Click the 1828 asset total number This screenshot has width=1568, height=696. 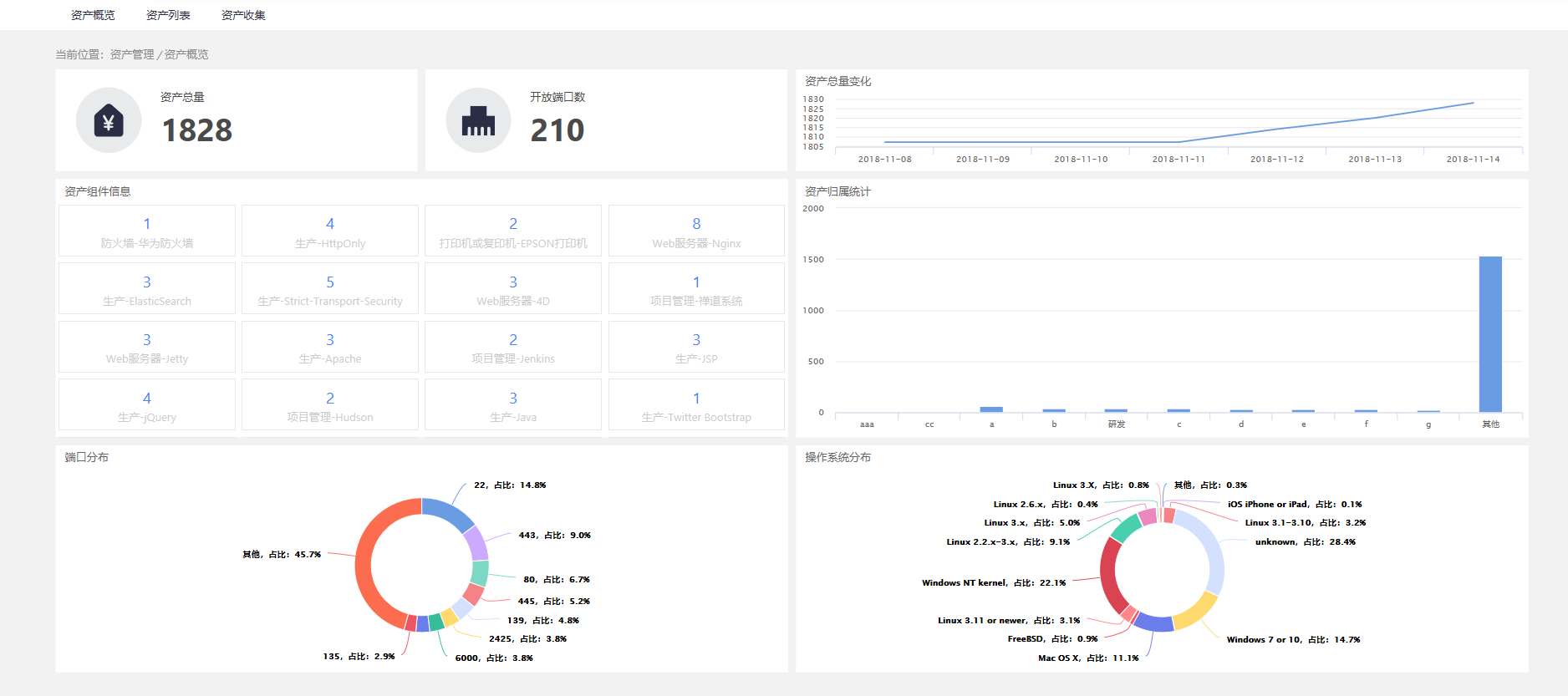(x=197, y=130)
